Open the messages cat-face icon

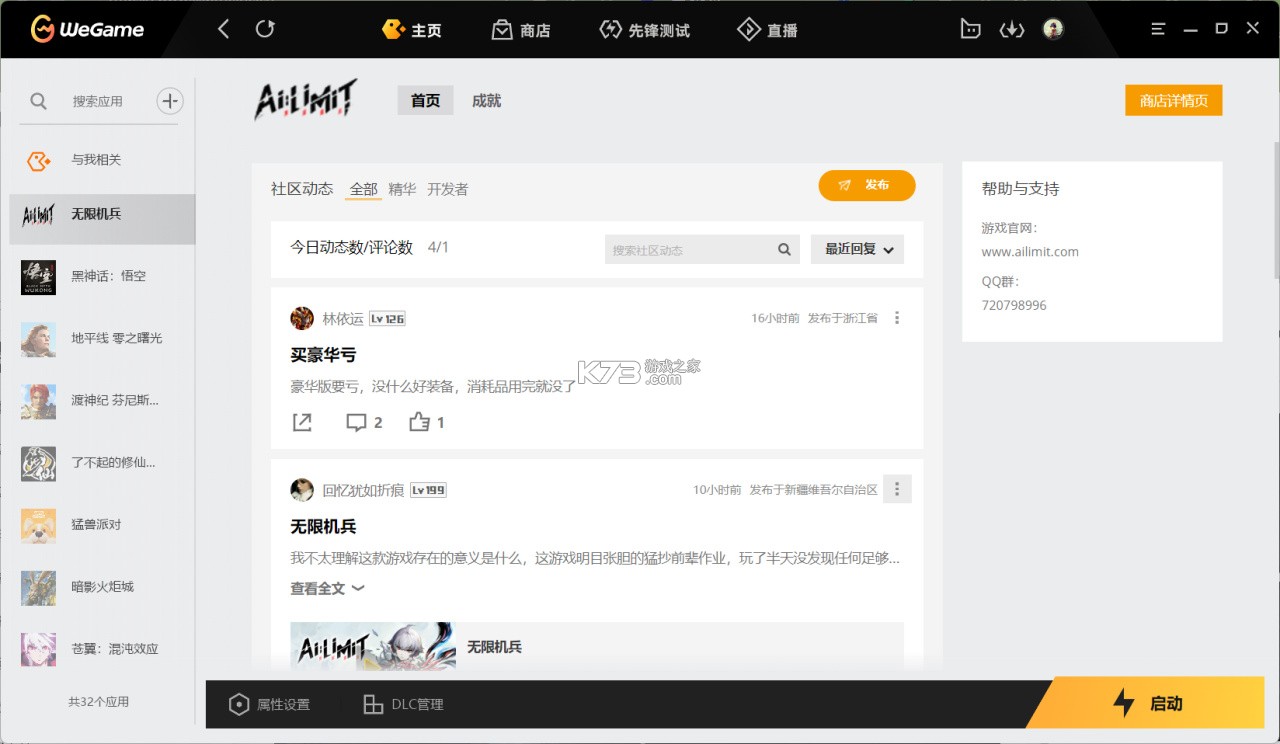[x=970, y=29]
